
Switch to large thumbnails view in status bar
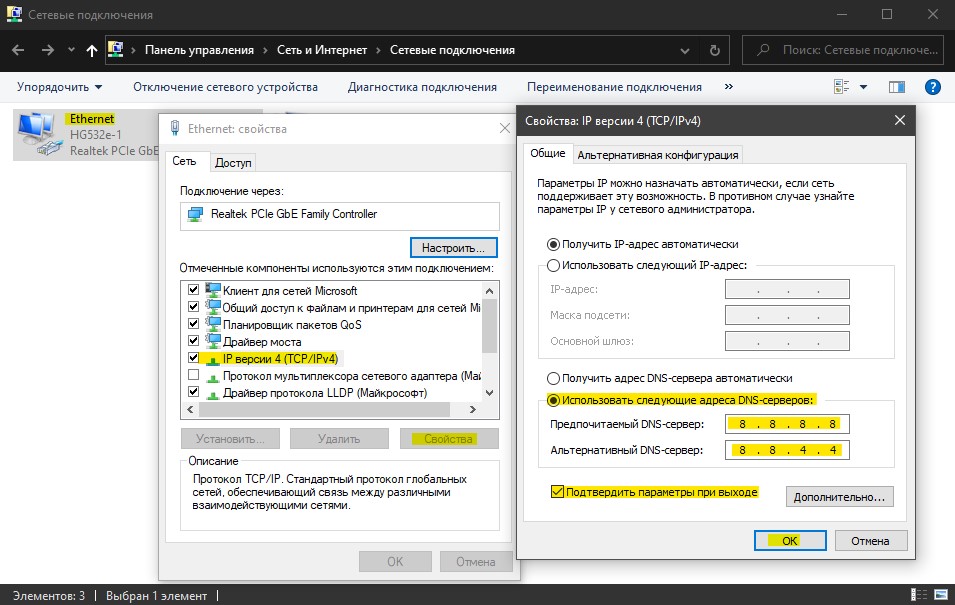click(939, 595)
